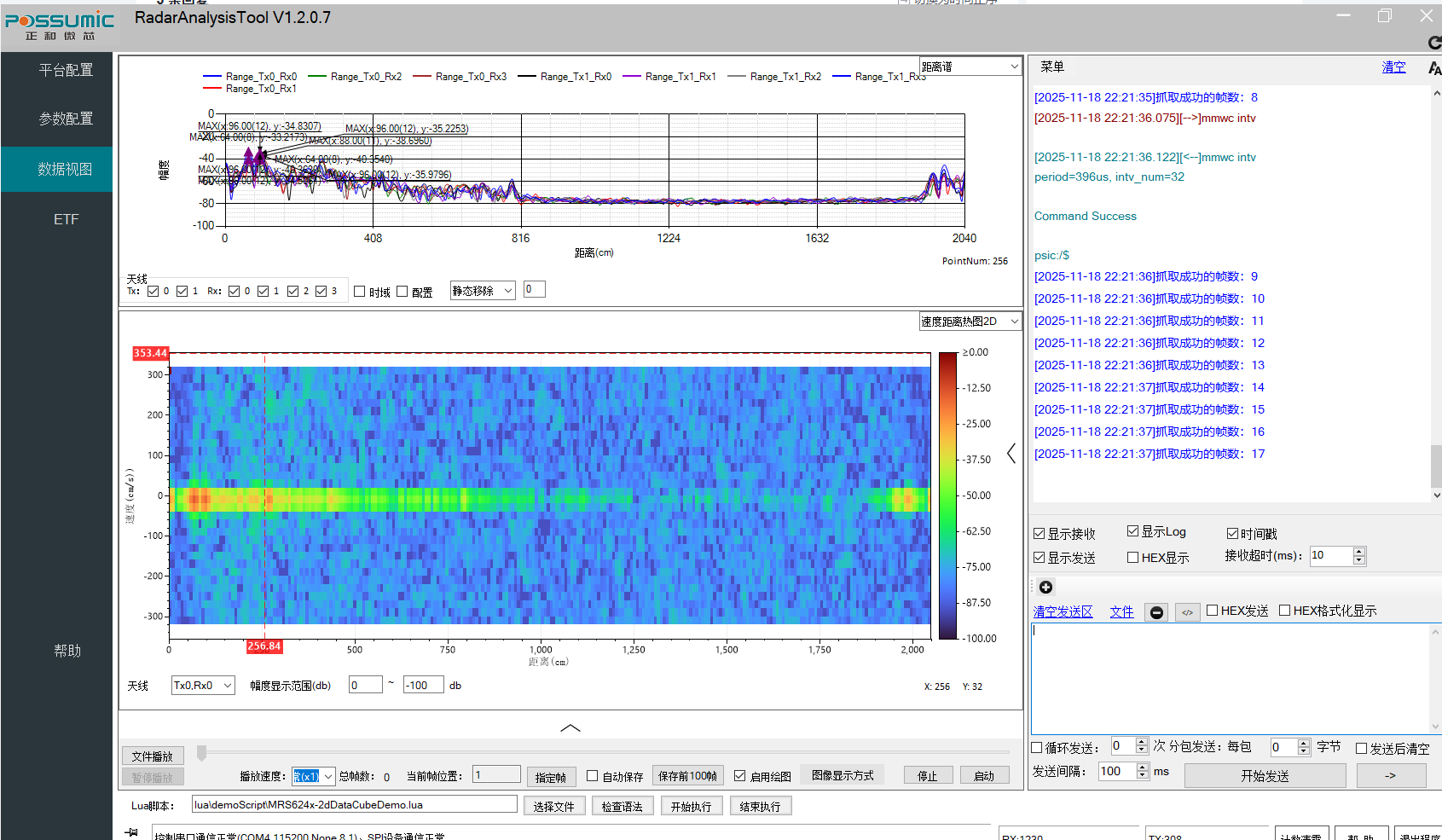Enable HEX显示 checkbox

click(1132, 558)
